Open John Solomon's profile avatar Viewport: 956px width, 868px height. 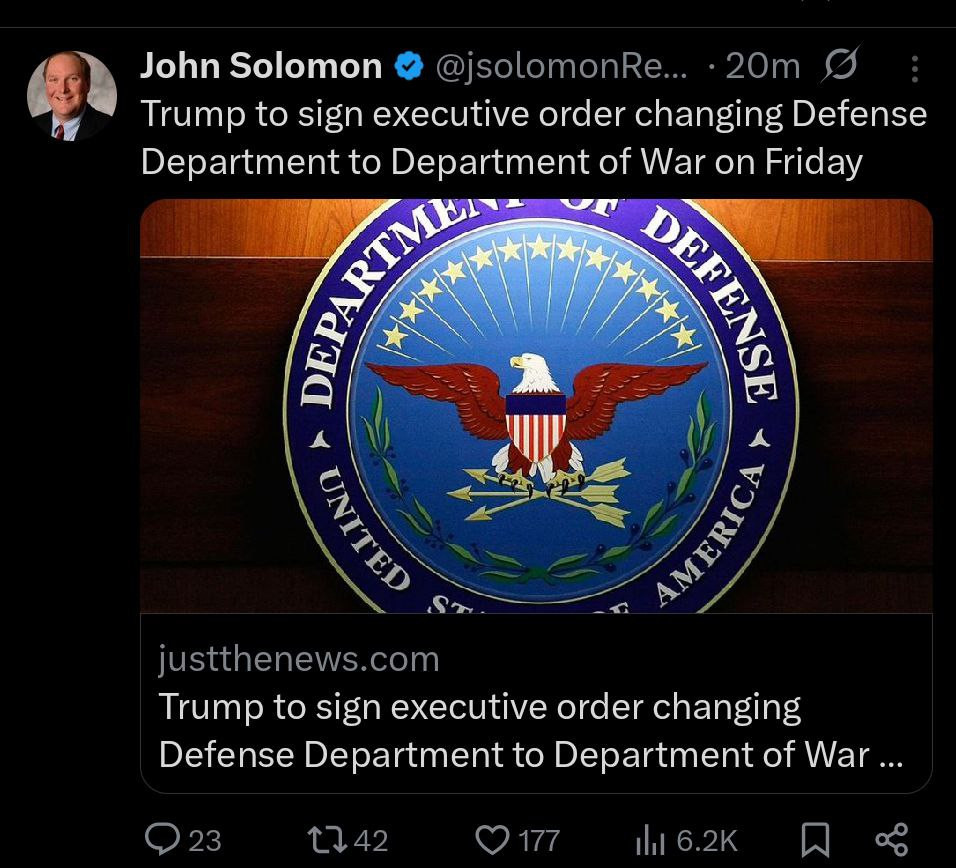click(x=70, y=96)
